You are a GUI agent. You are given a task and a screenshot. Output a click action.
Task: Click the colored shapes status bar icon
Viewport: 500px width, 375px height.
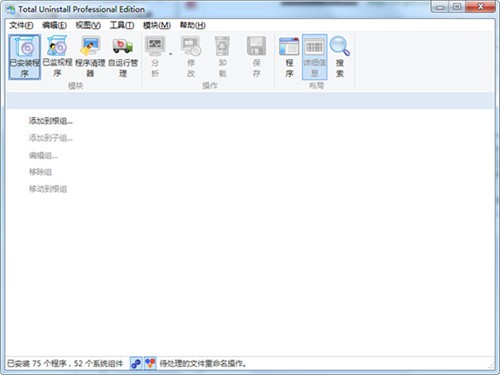point(150,363)
